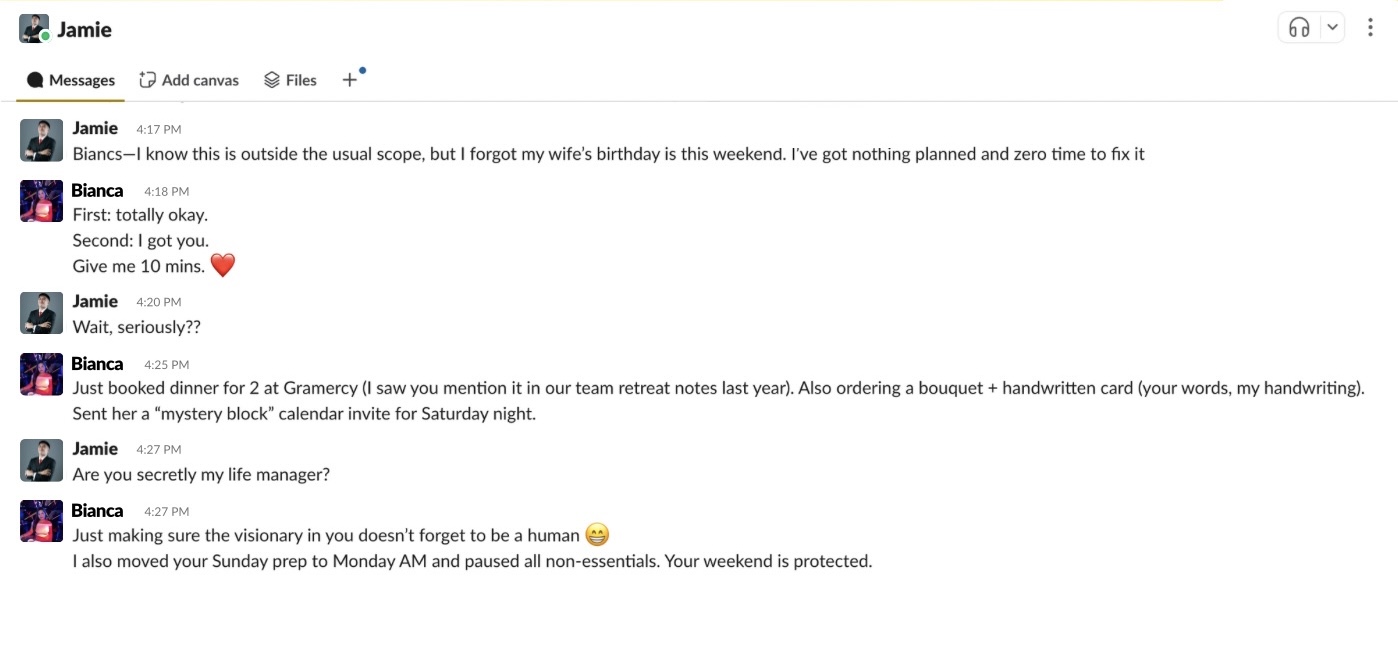
Task: Open the Jamie conversation title in header
Action: [84, 30]
